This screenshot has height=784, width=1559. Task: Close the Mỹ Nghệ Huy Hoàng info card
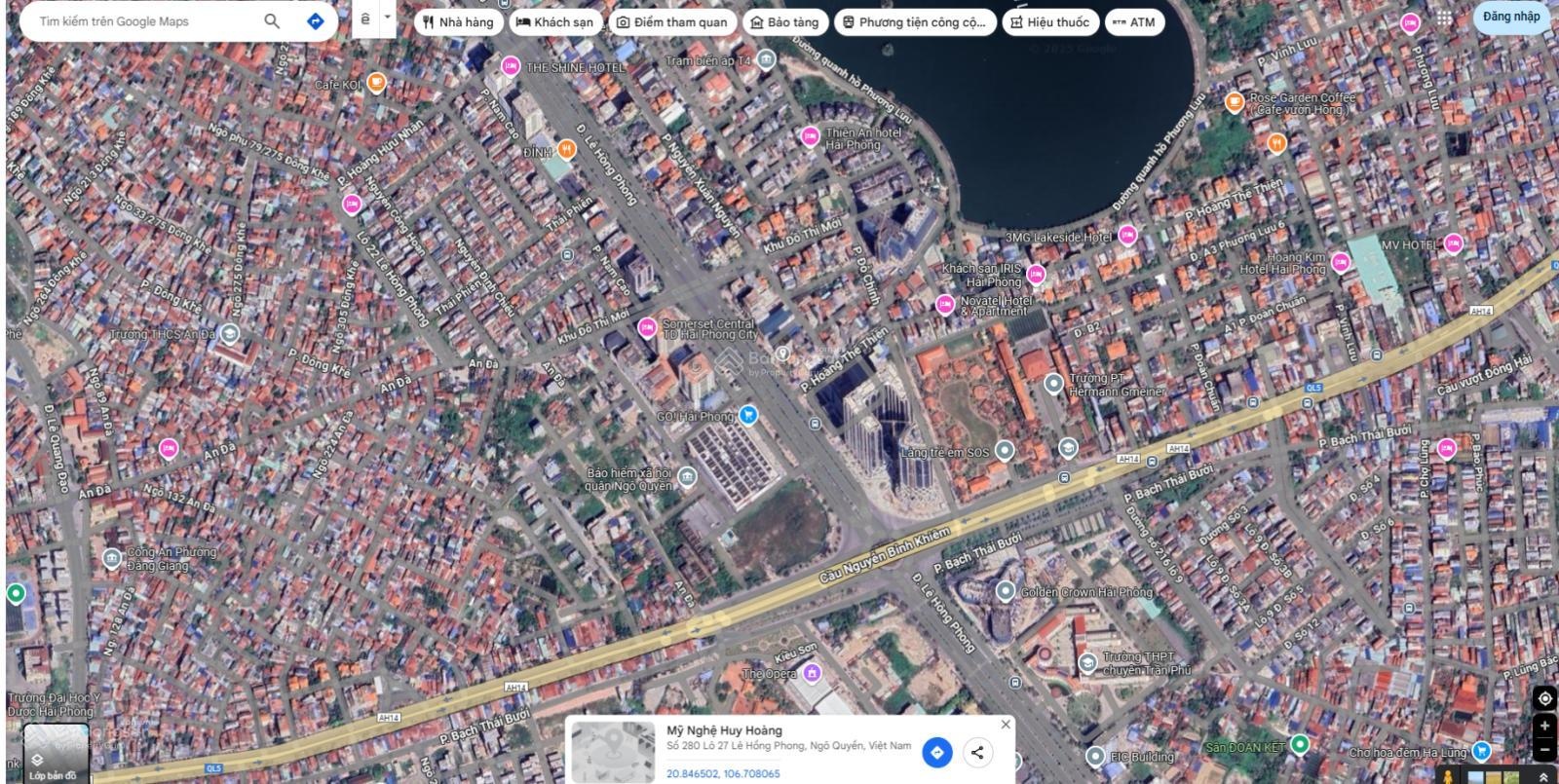pyautogui.click(x=1006, y=724)
